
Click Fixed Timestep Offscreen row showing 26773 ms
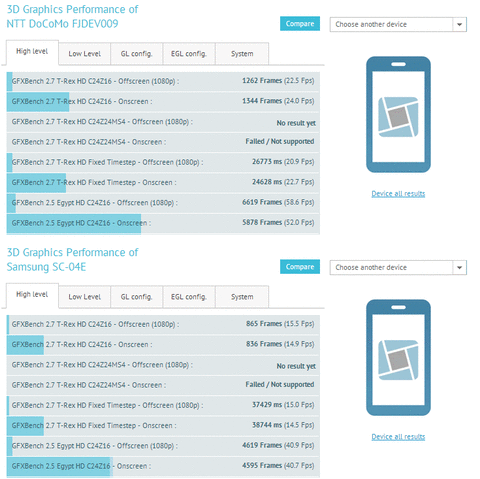click(x=163, y=162)
